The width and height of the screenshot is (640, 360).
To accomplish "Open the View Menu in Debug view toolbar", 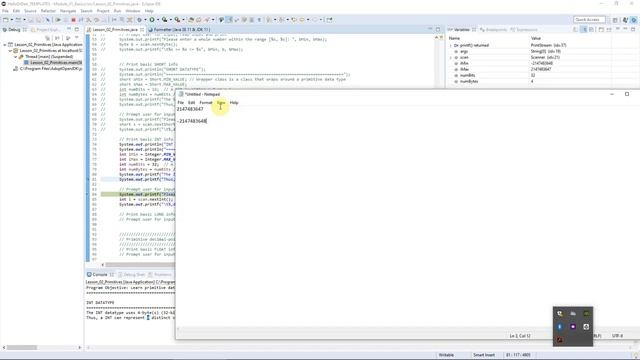I will (76, 38).
